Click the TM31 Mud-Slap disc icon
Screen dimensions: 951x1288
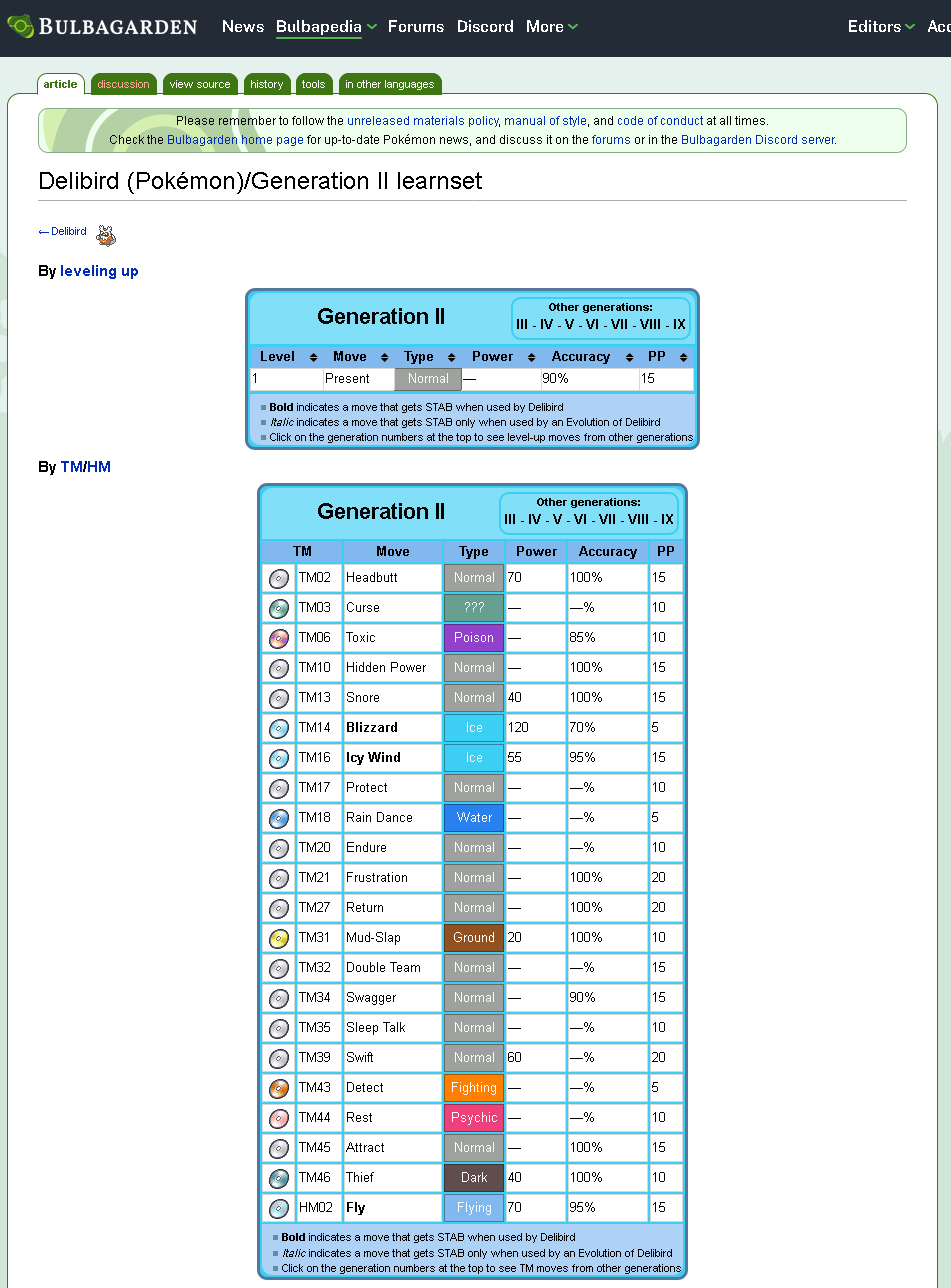[x=279, y=938]
